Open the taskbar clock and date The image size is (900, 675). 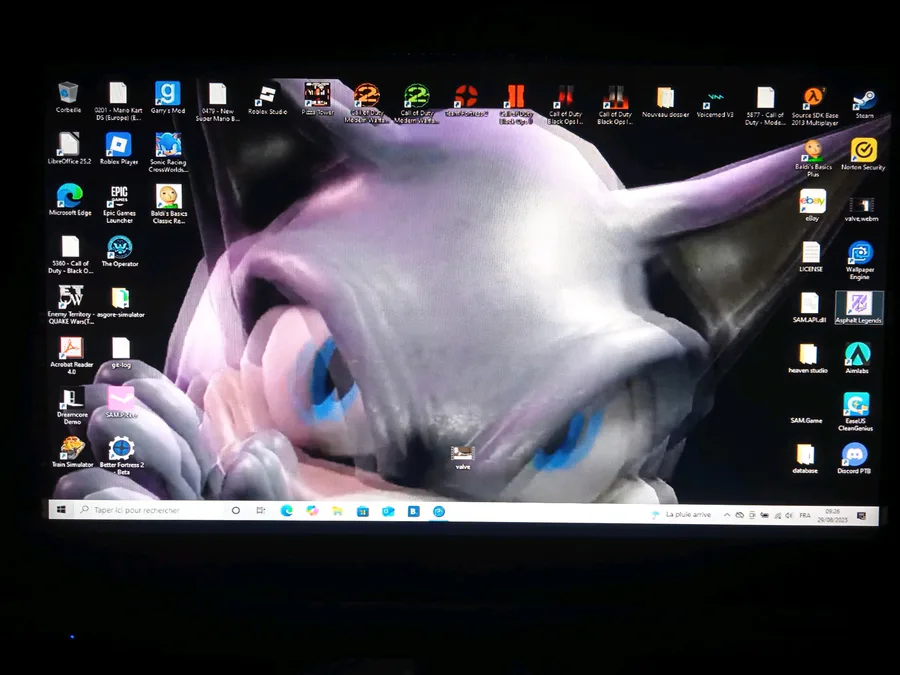coord(832,515)
